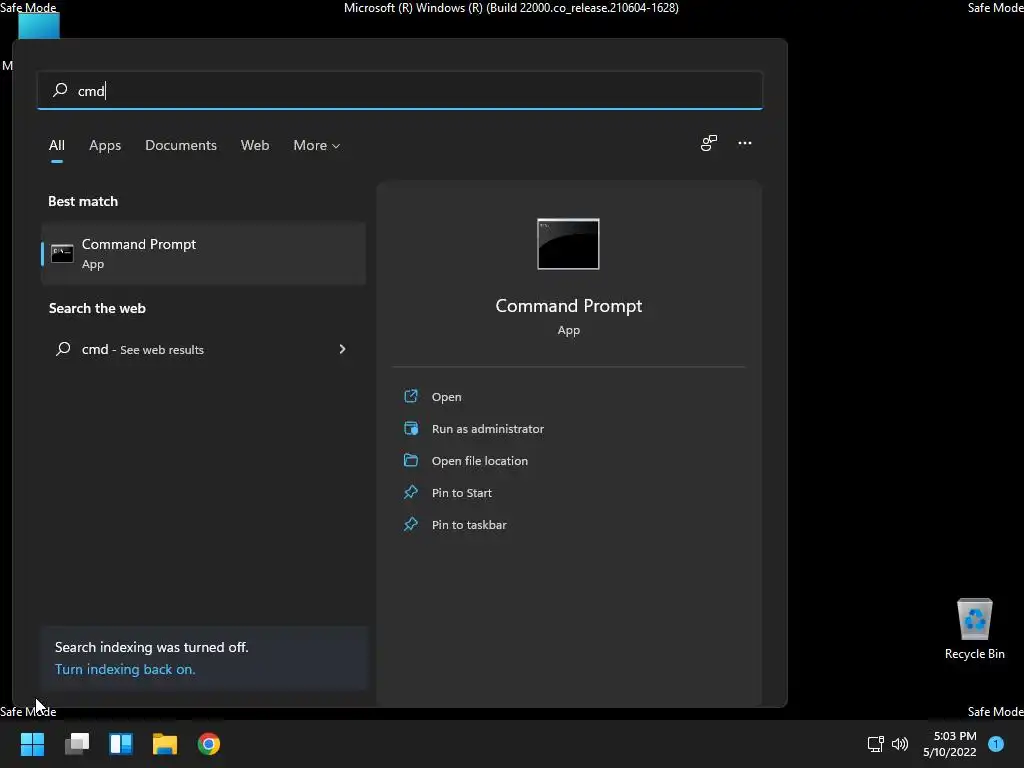Launch File Explorer from the taskbar
This screenshot has height=768, width=1024.
click(165, 744)
